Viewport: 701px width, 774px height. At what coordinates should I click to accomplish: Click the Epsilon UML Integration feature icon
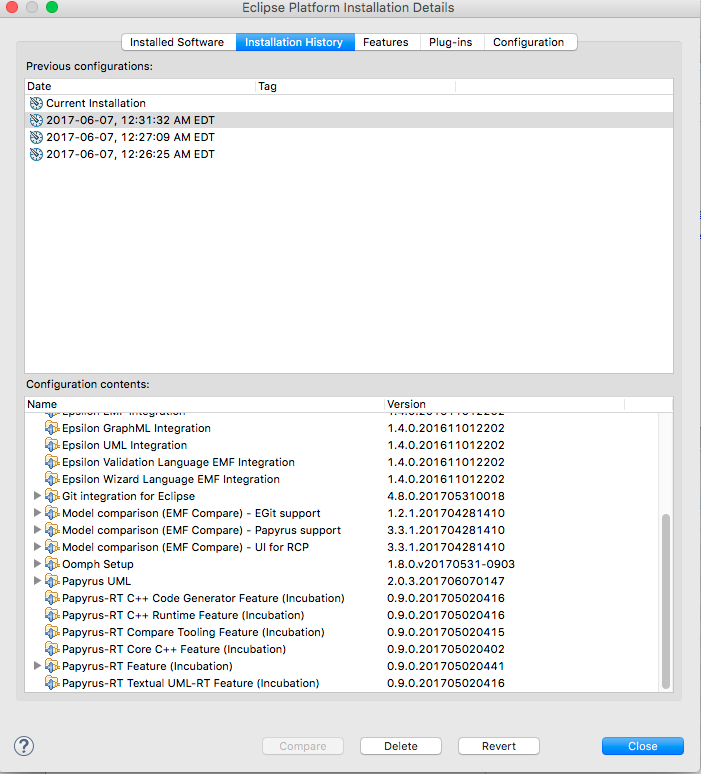click(52, 445)
